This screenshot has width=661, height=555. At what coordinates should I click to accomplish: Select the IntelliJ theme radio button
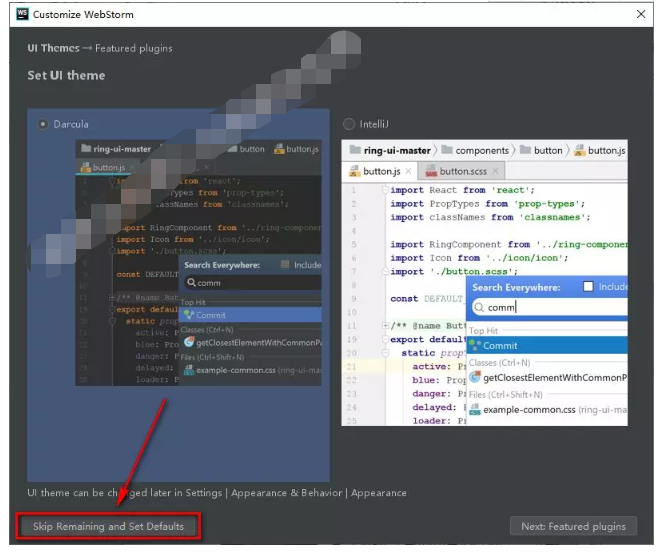[x=349, y=124]
